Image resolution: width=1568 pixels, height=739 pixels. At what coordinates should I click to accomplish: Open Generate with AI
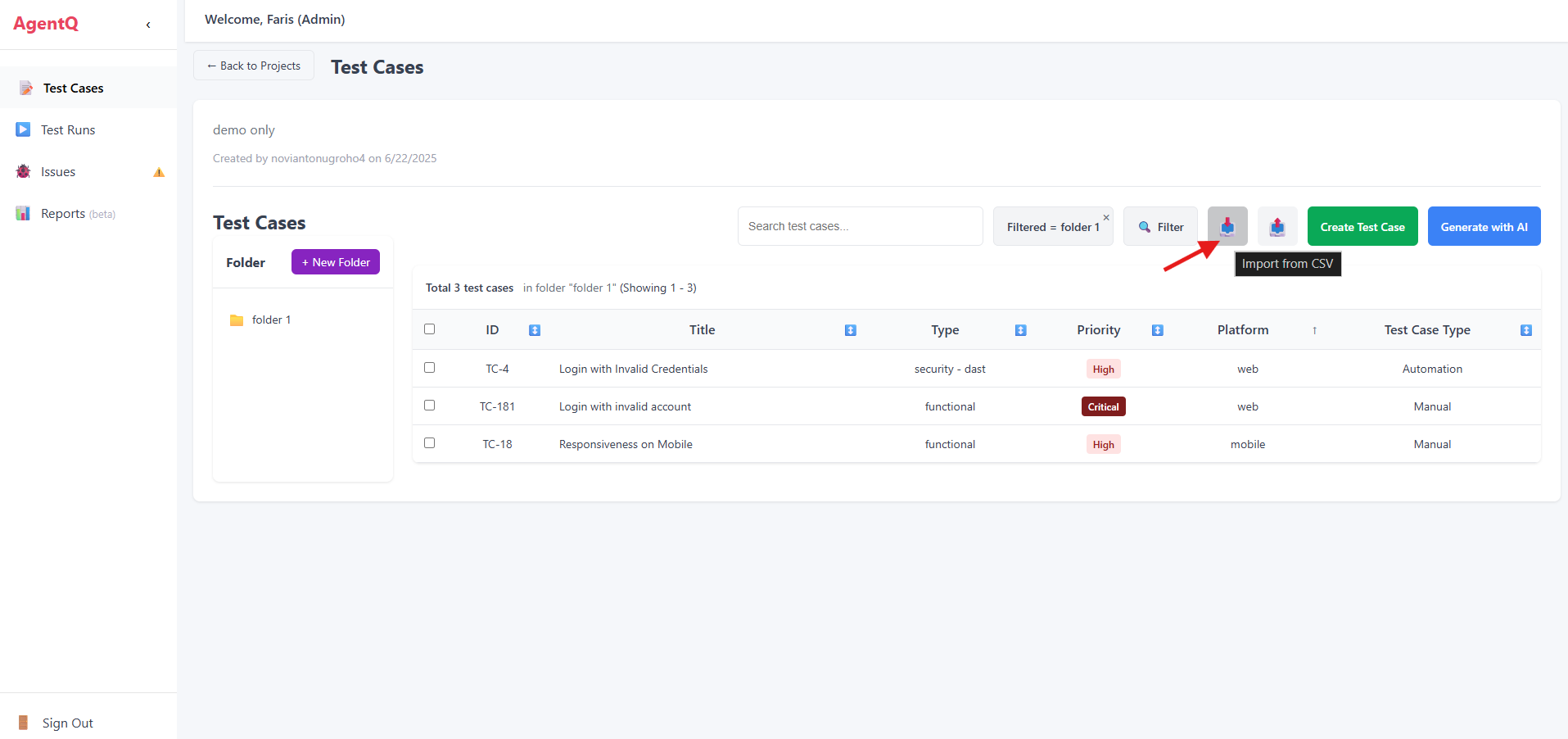[x=1484, y=226]
